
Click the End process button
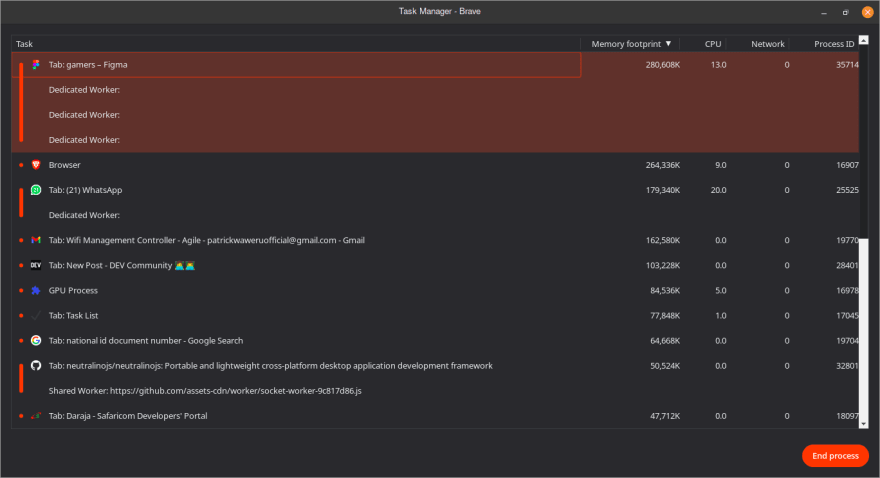tap(835, 456)
